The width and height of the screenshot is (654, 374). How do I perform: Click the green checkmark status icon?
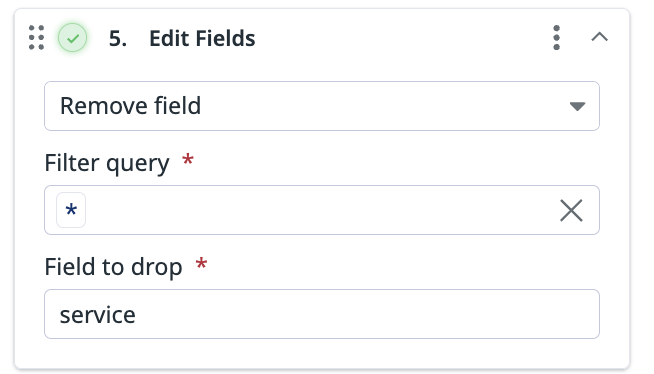coord(73,38)
